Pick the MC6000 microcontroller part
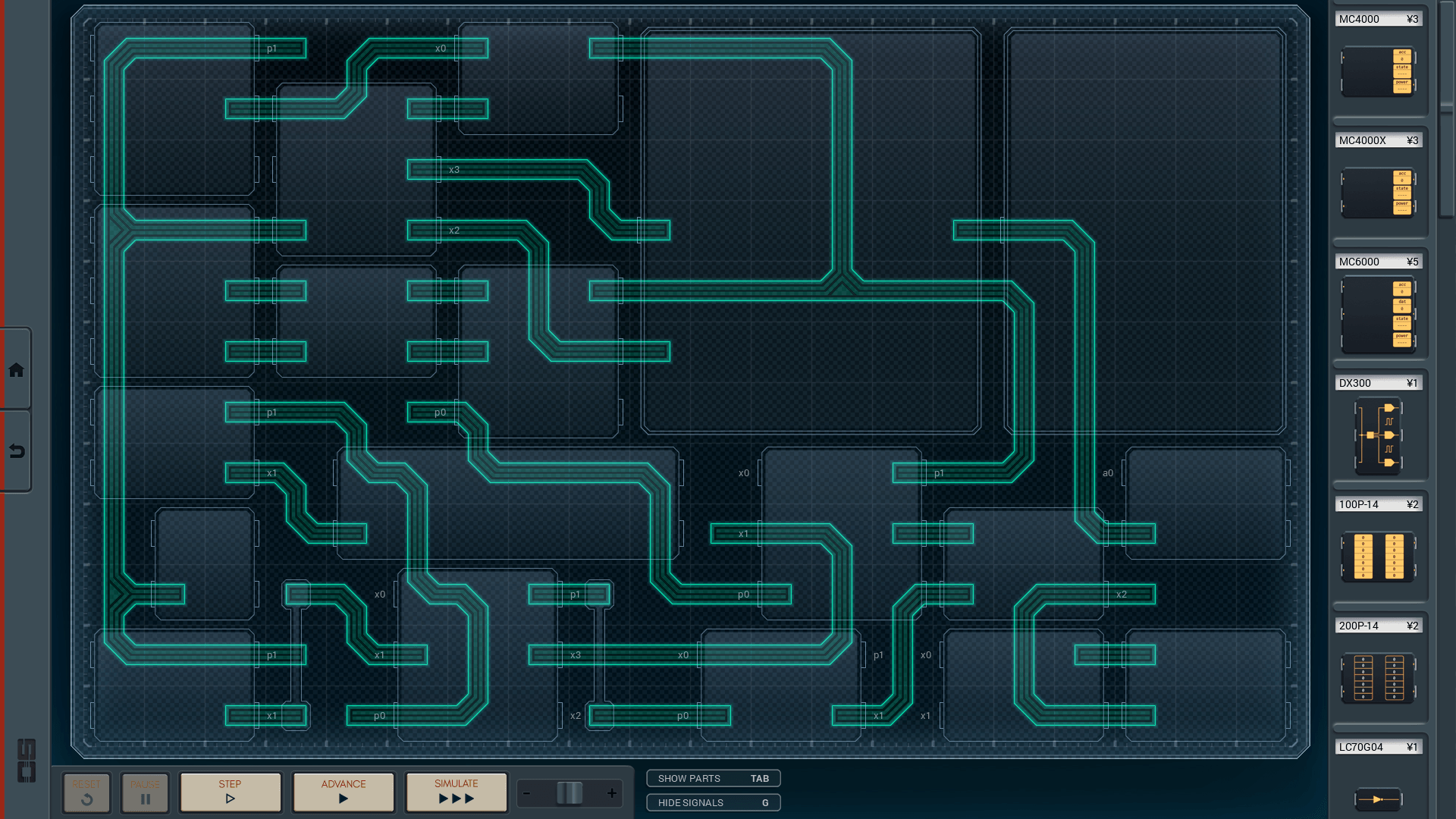The height and width of the screenshot is (819, 1456). [1378, 314]
